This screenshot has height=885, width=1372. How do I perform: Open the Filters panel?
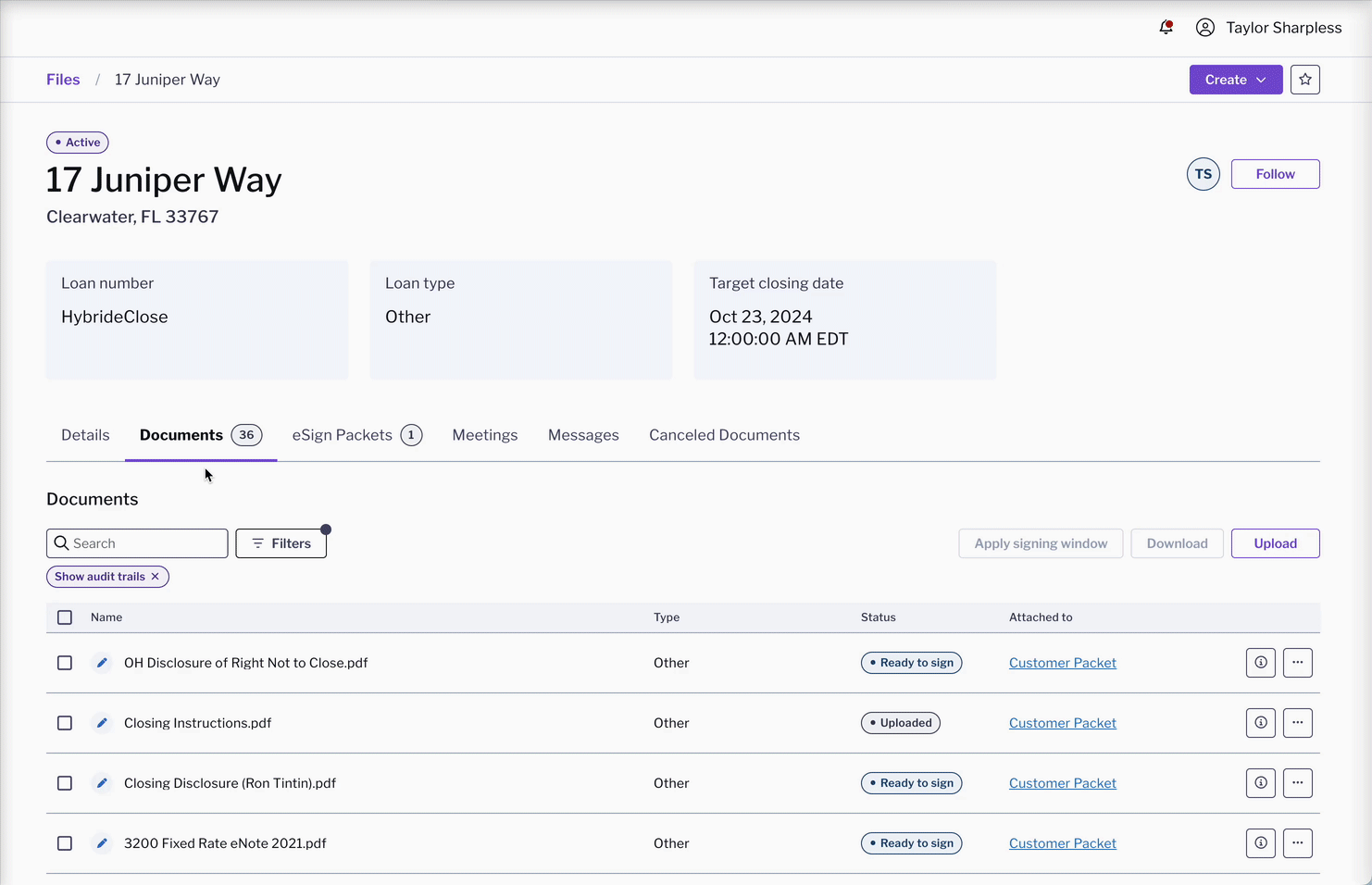tap(281, 543)
